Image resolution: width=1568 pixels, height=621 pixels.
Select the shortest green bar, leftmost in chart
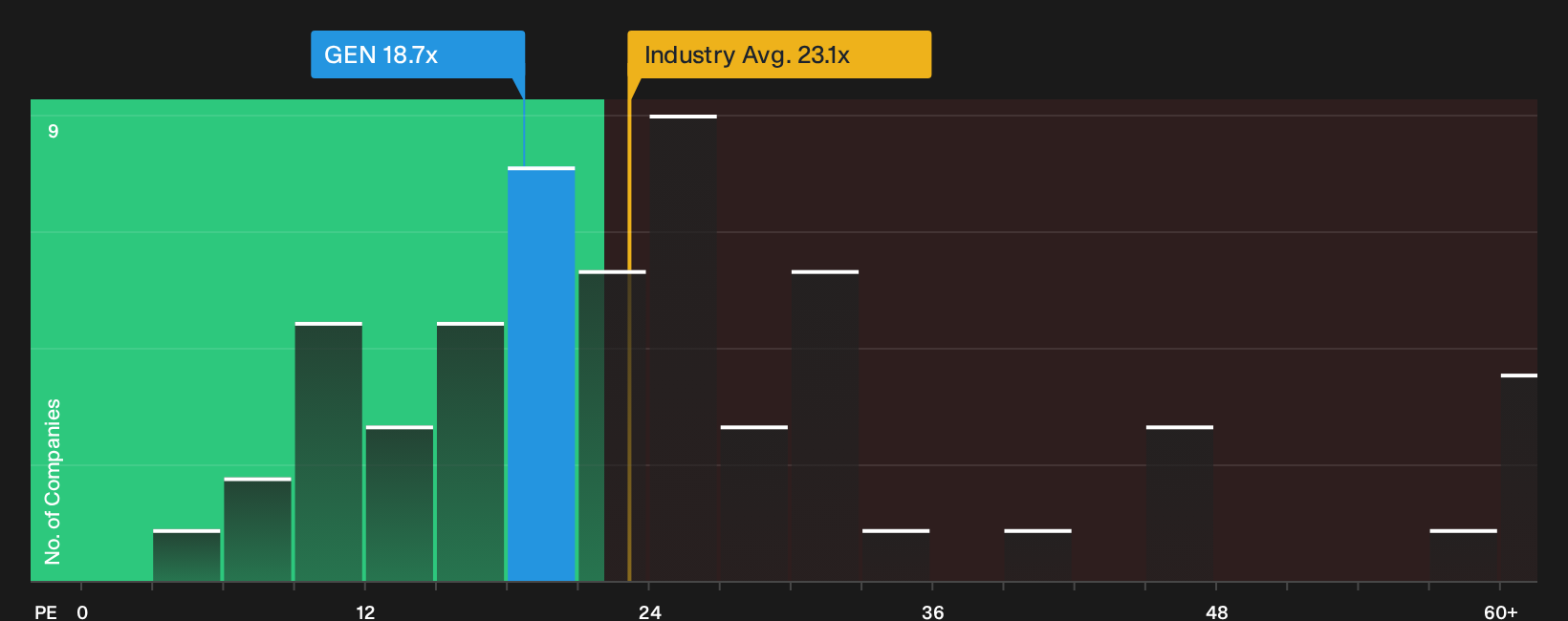[x=186, y=555]
